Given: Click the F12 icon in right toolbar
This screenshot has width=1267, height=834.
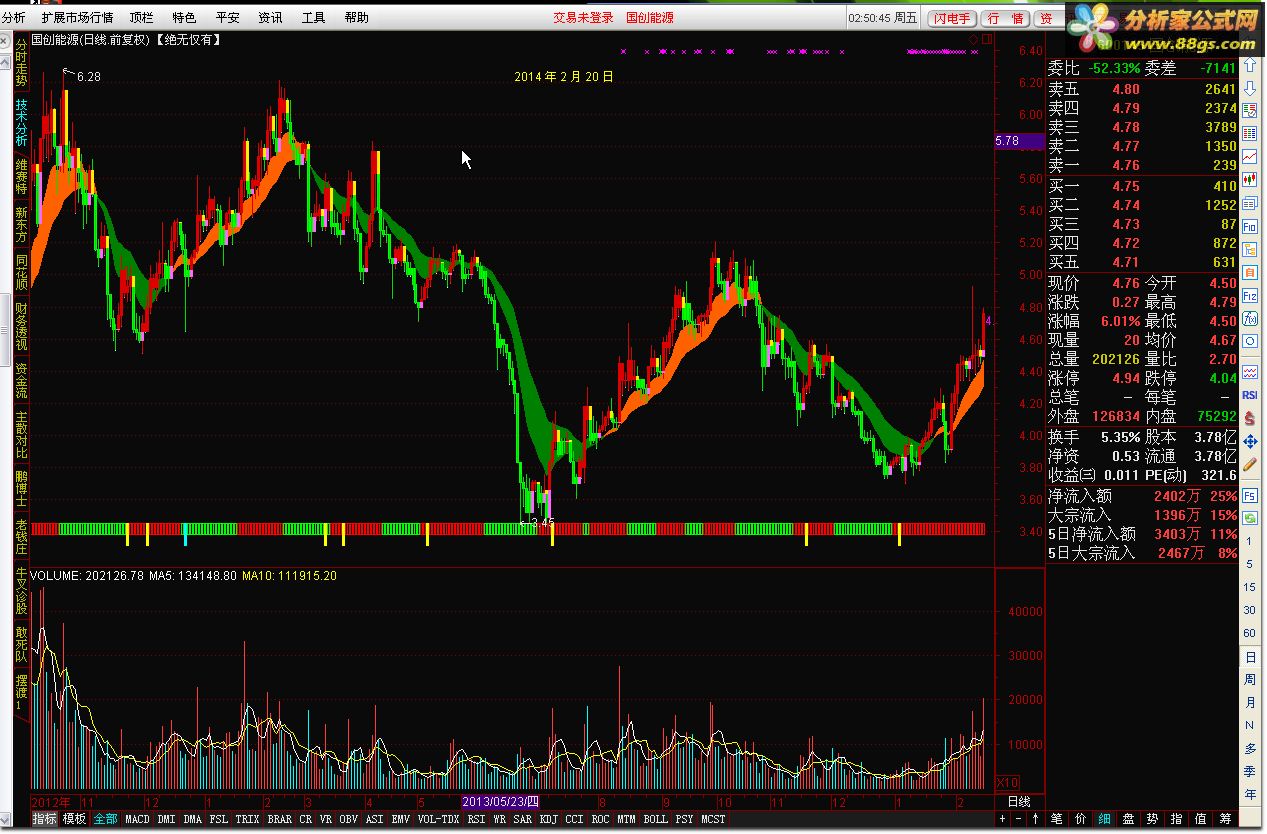Looking at the screenshot, I should 1250,296.
